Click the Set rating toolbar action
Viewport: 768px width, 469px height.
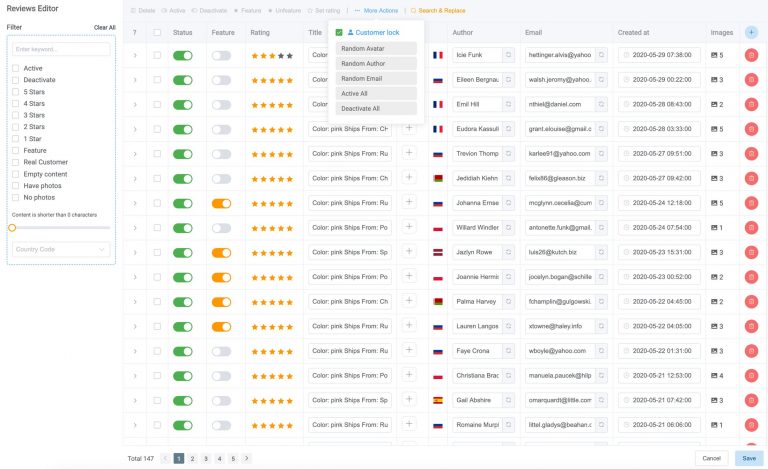coord(324,10)
